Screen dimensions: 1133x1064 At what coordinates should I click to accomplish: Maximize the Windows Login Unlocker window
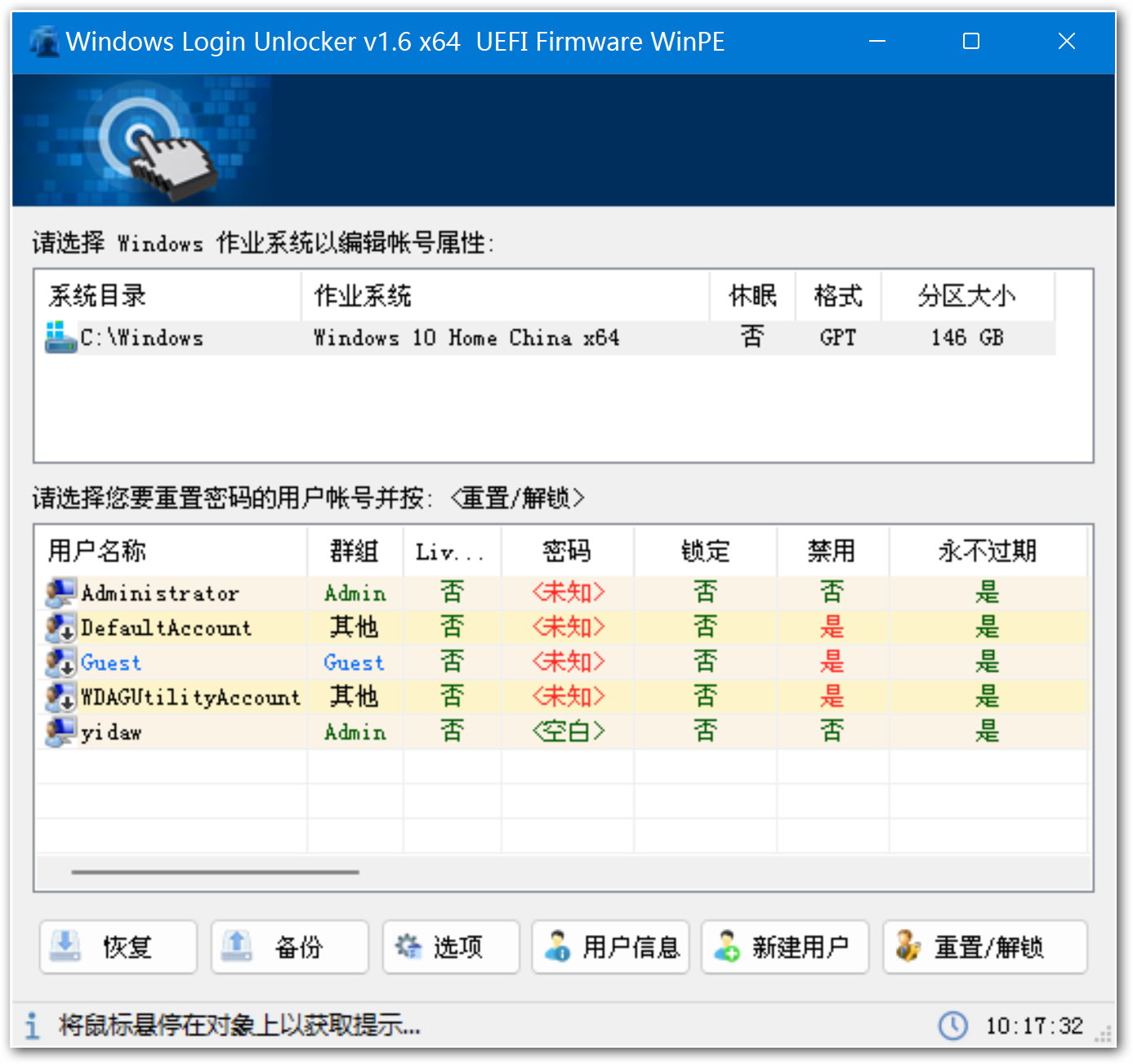[971, 41]
